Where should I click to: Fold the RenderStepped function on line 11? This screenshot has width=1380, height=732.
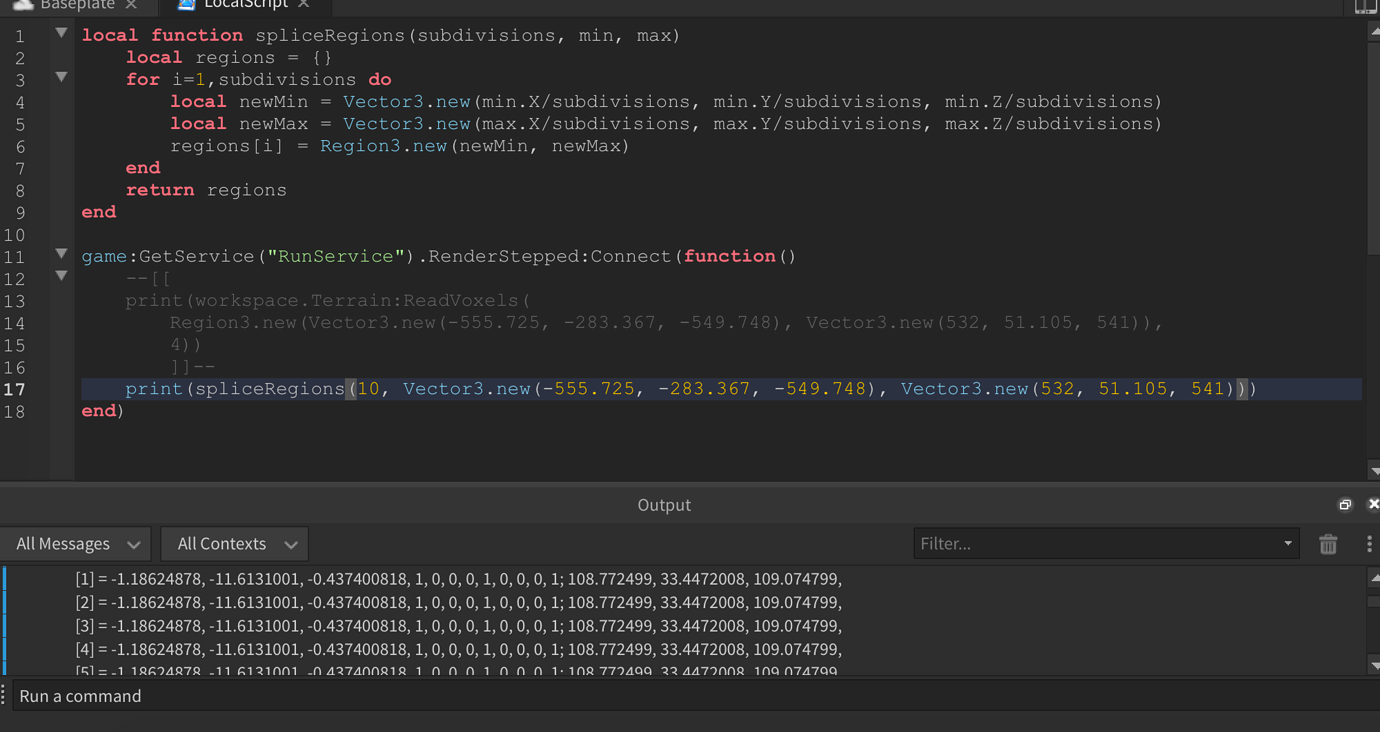[61, 254]
